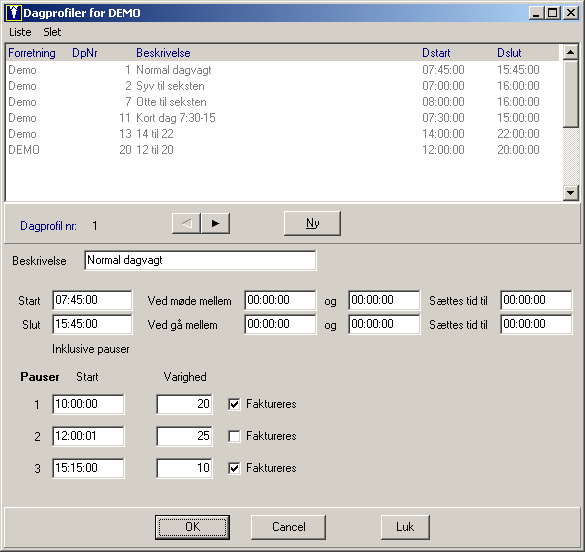Image resolution: width=585 pixels, height=552 pixels.
Task: Click the Beskrivelse column header
Action: [163, 53]
